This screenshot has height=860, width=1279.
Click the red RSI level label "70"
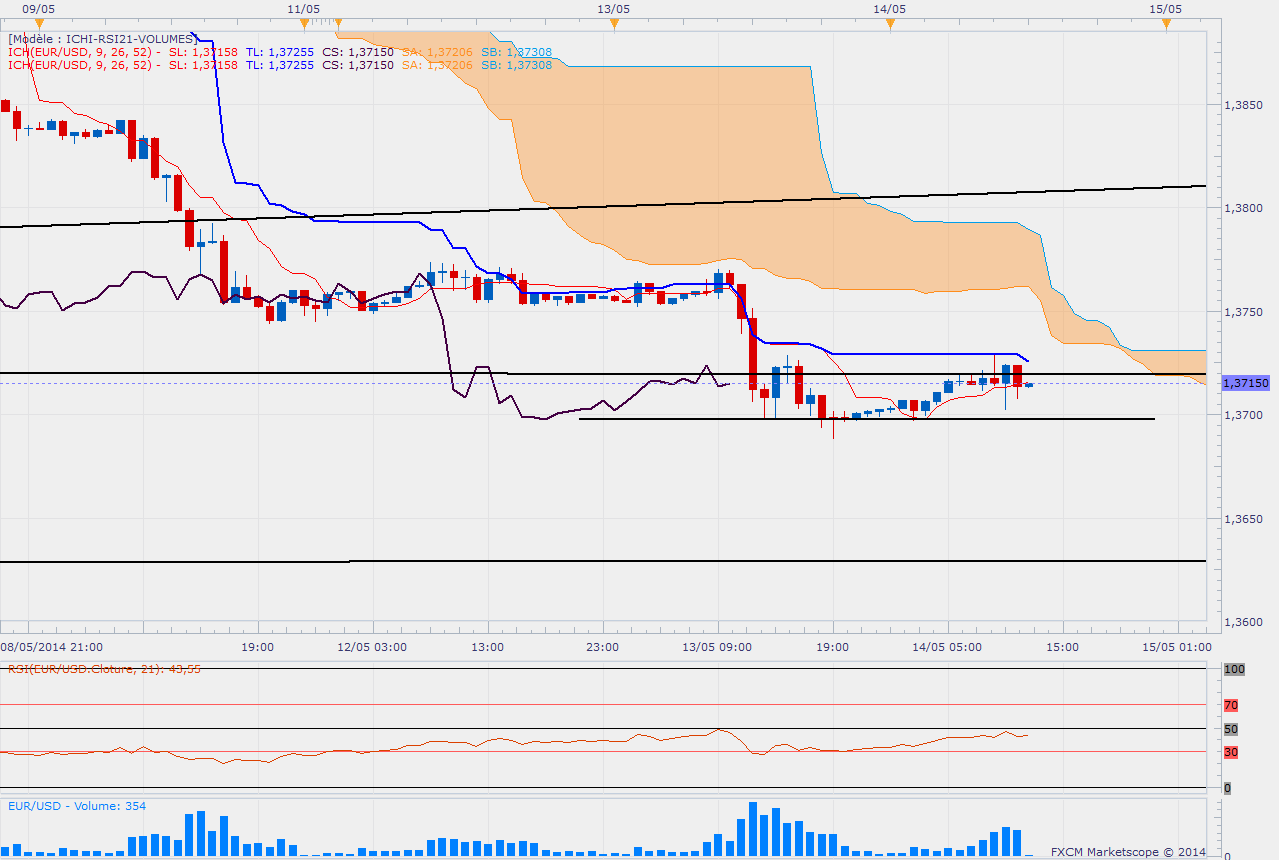1231,705
